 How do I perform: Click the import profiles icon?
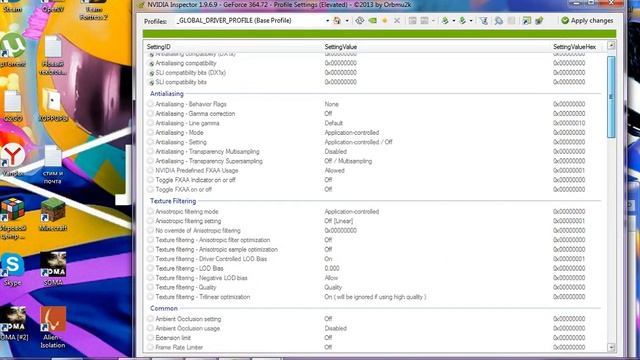pyautogui.click(x=462, y=20)
